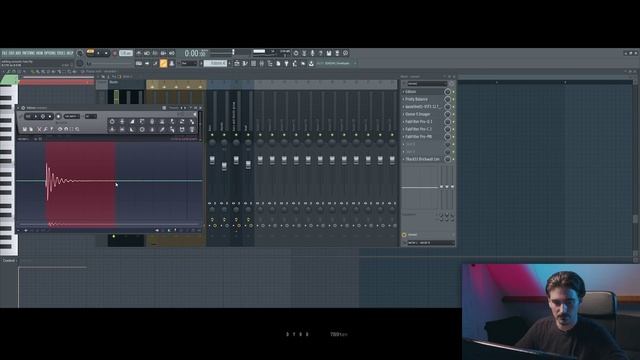Click Edison waveform overview scrollbar

[x=110, y=224]
